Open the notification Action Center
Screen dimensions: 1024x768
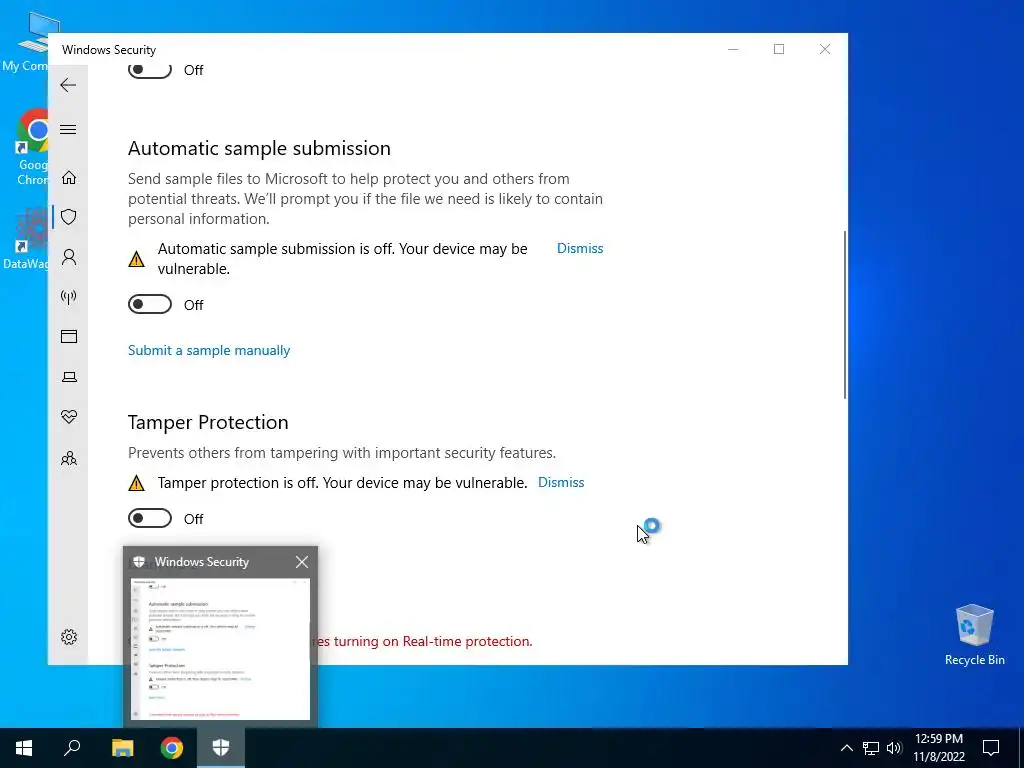[991, 748]
